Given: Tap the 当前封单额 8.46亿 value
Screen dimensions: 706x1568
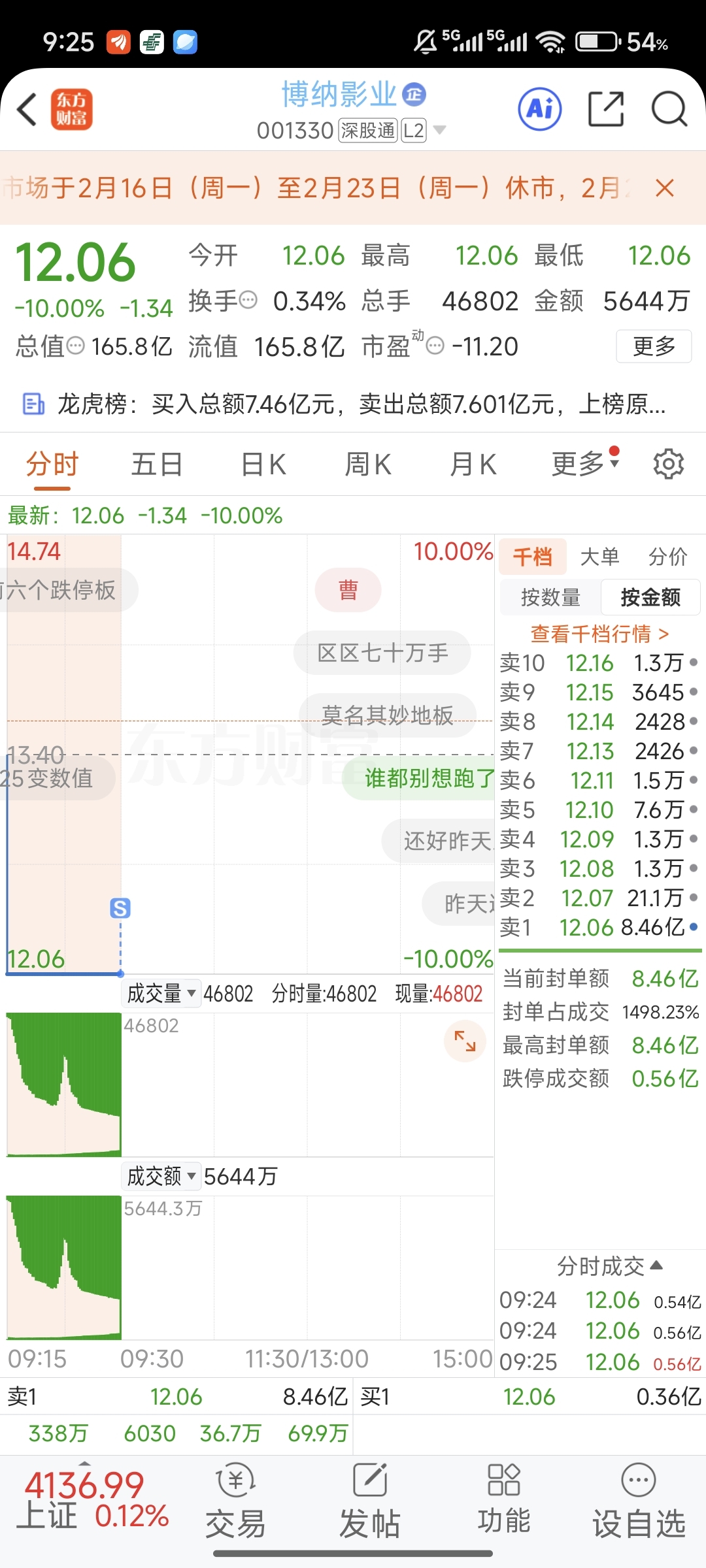Looking at the screenshot, I should [665, 979].
